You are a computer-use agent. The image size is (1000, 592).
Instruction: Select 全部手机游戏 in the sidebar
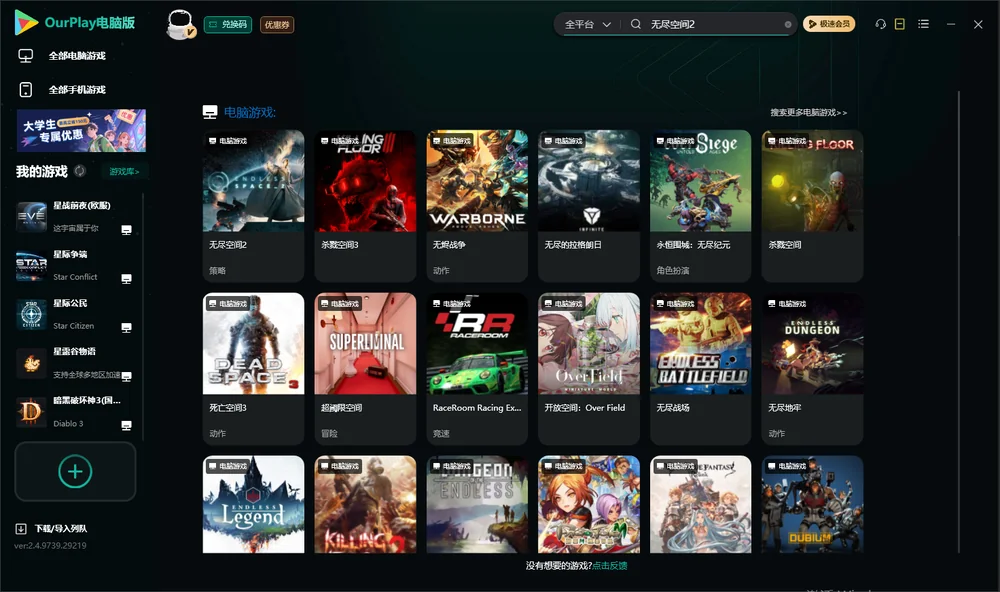(x=77, y=89)
